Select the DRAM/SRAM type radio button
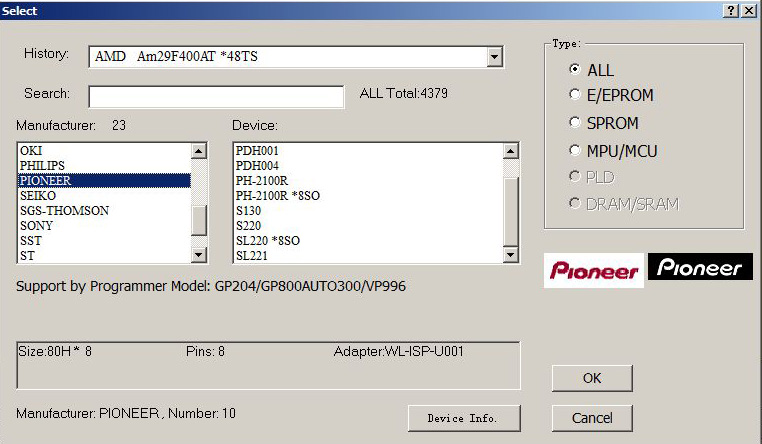762x444 pixels. 575,203
